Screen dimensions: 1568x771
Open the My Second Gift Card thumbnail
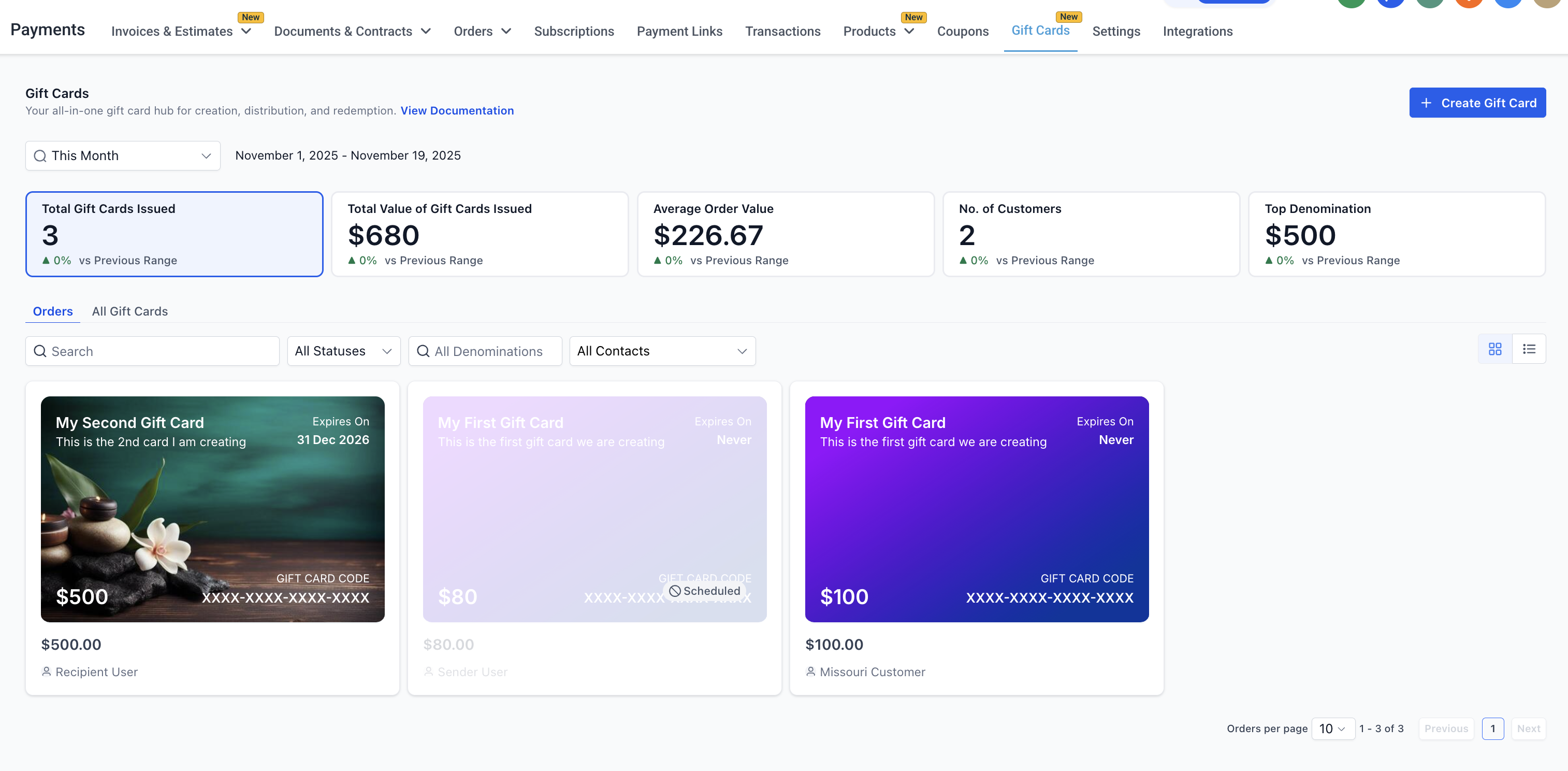point(212,509)
